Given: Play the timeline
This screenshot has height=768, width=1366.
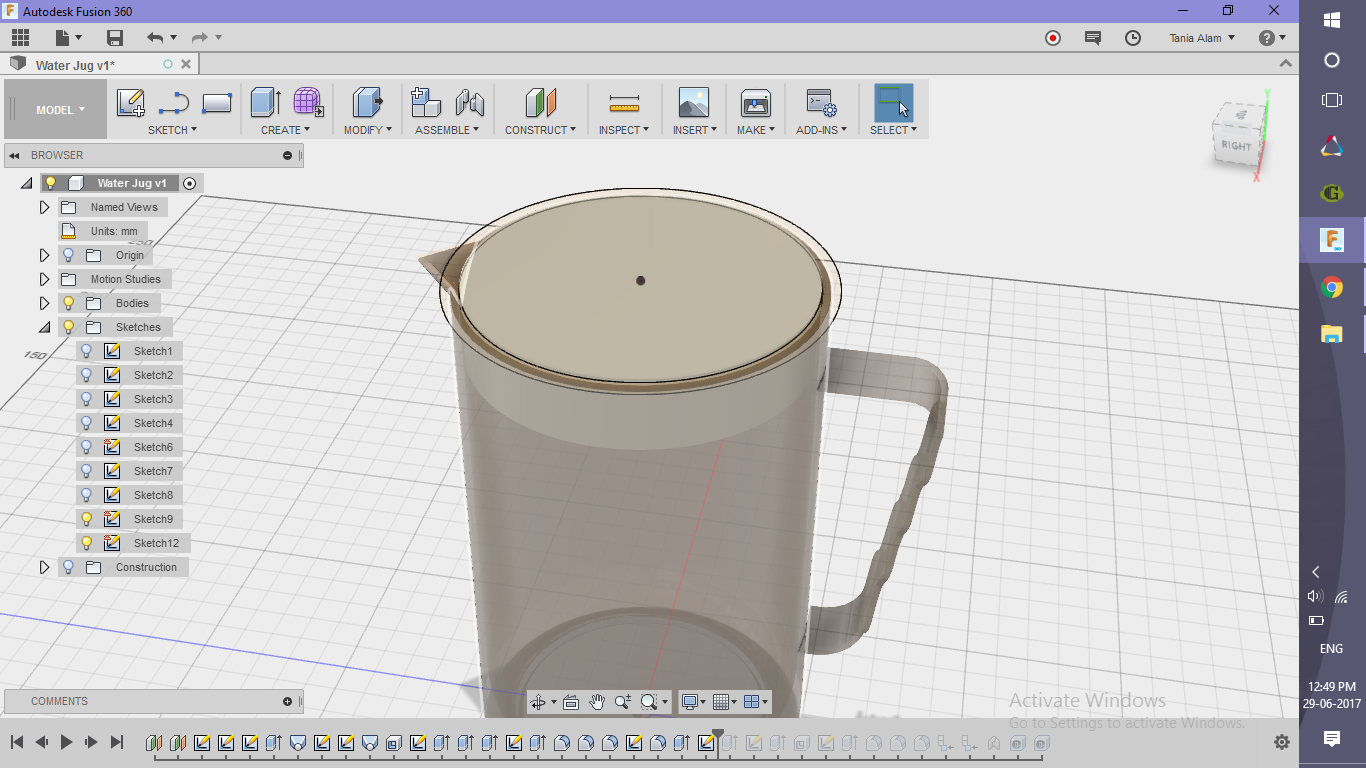Looking at the screenshot, I should [x=67, y=742].
